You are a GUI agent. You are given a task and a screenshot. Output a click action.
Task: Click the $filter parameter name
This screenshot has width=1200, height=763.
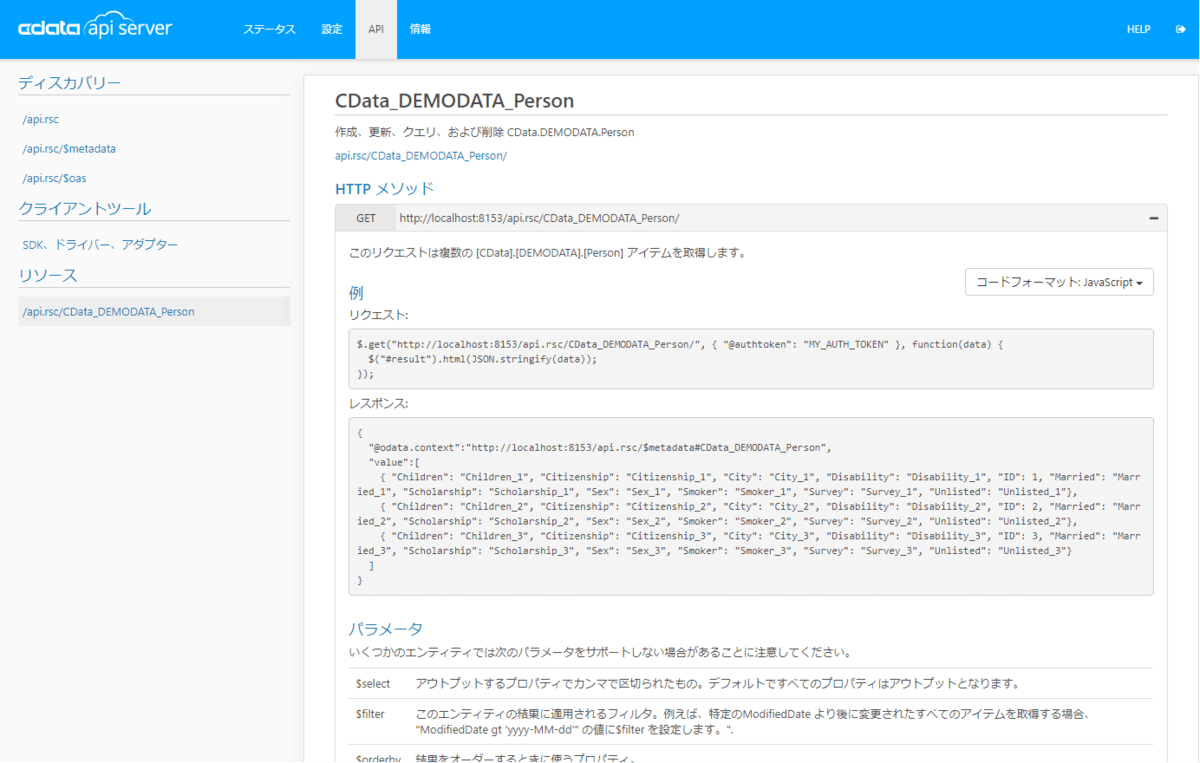pyautogui.click(x=370, y=714)
